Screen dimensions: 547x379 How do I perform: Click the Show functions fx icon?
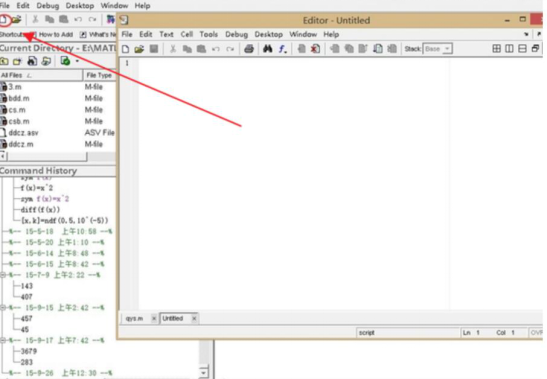point(283,49)
